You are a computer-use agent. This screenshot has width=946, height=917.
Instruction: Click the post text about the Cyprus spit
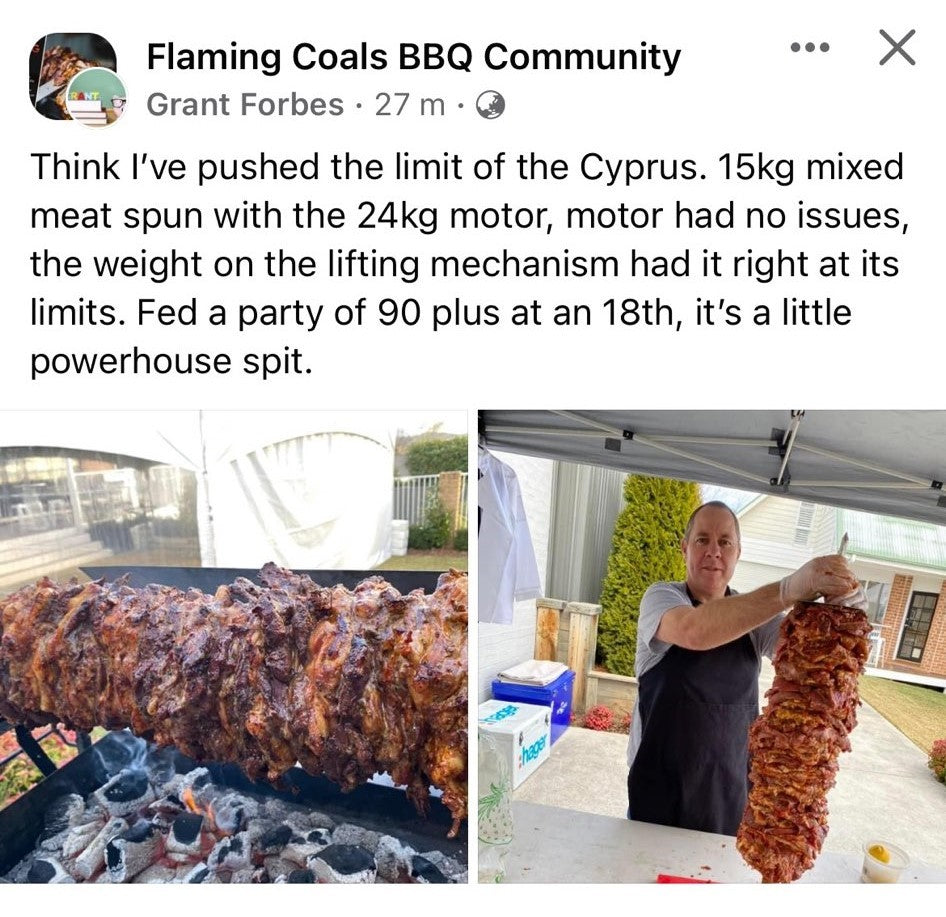tap(469, 264)
